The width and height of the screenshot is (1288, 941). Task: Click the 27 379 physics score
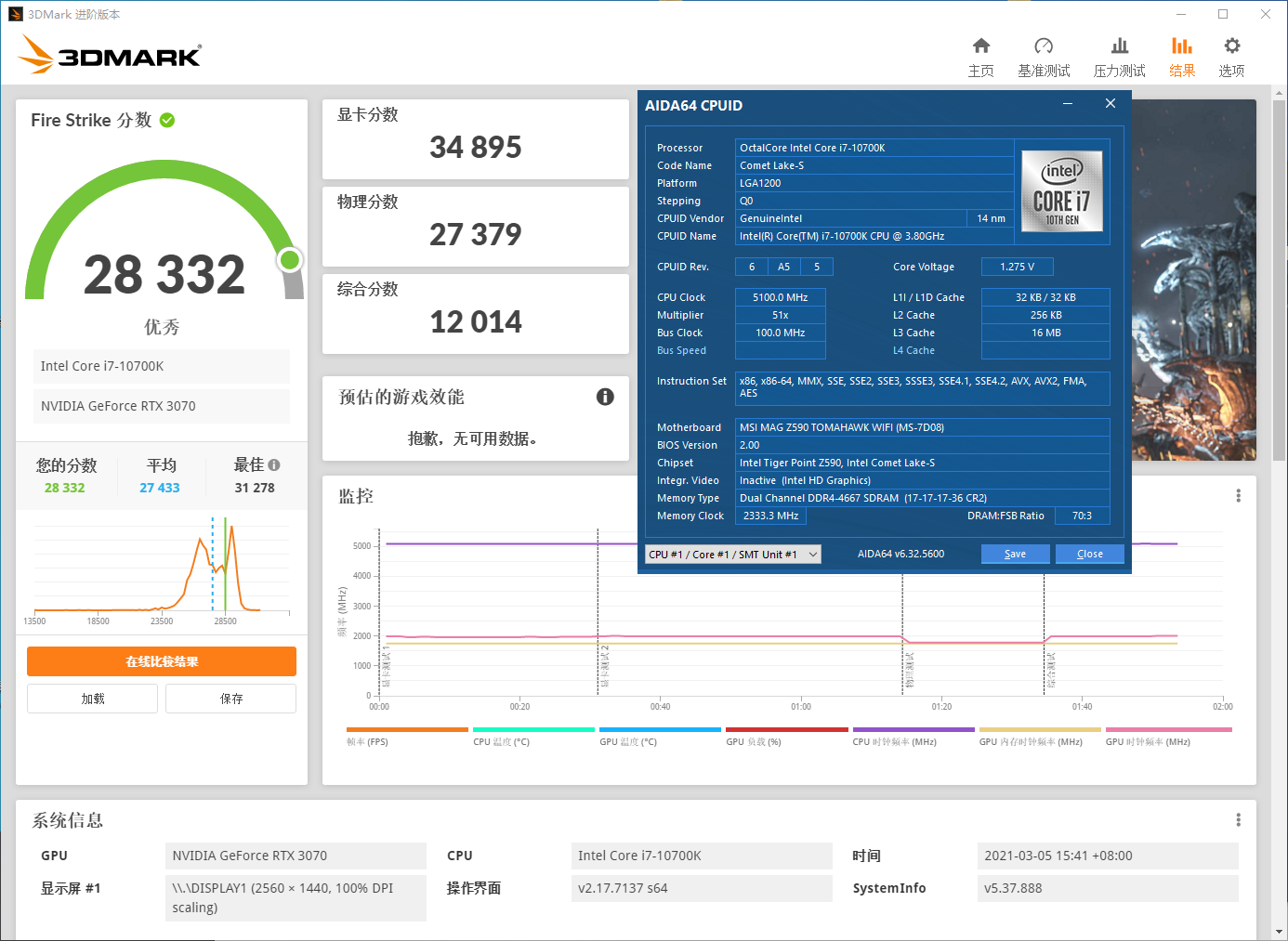(476, 234)
